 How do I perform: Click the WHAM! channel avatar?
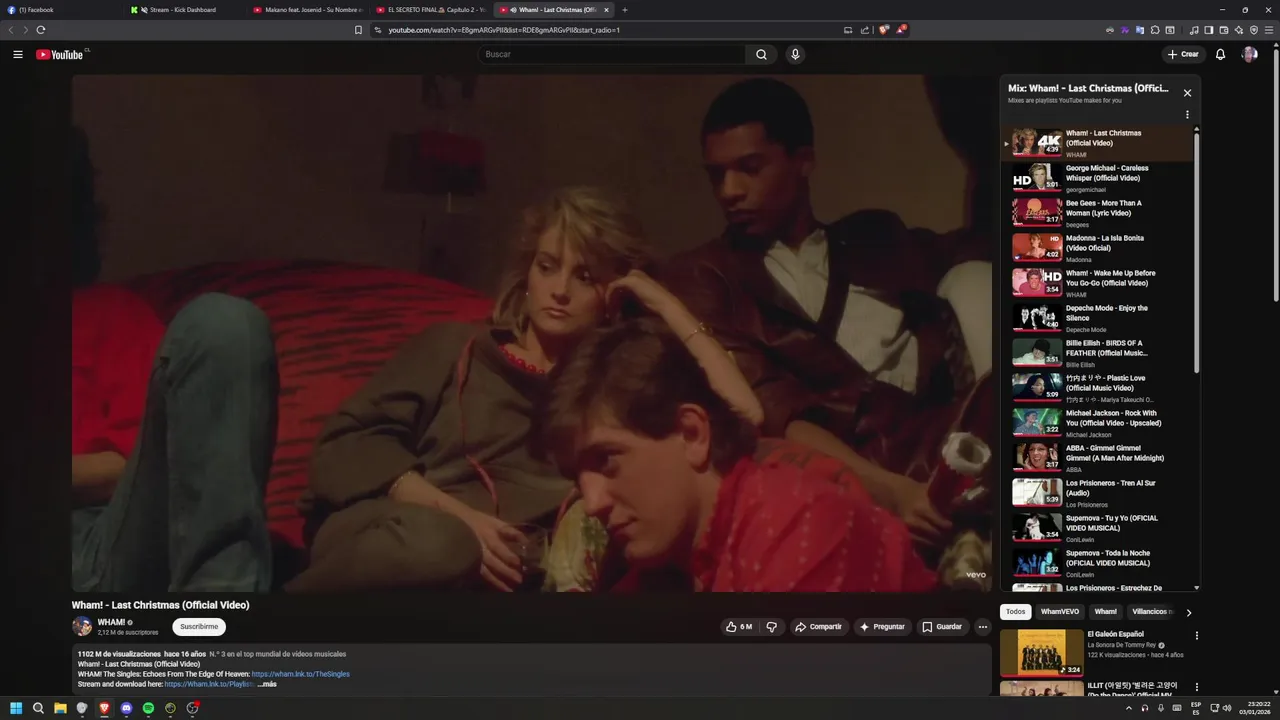coord(82,626)
